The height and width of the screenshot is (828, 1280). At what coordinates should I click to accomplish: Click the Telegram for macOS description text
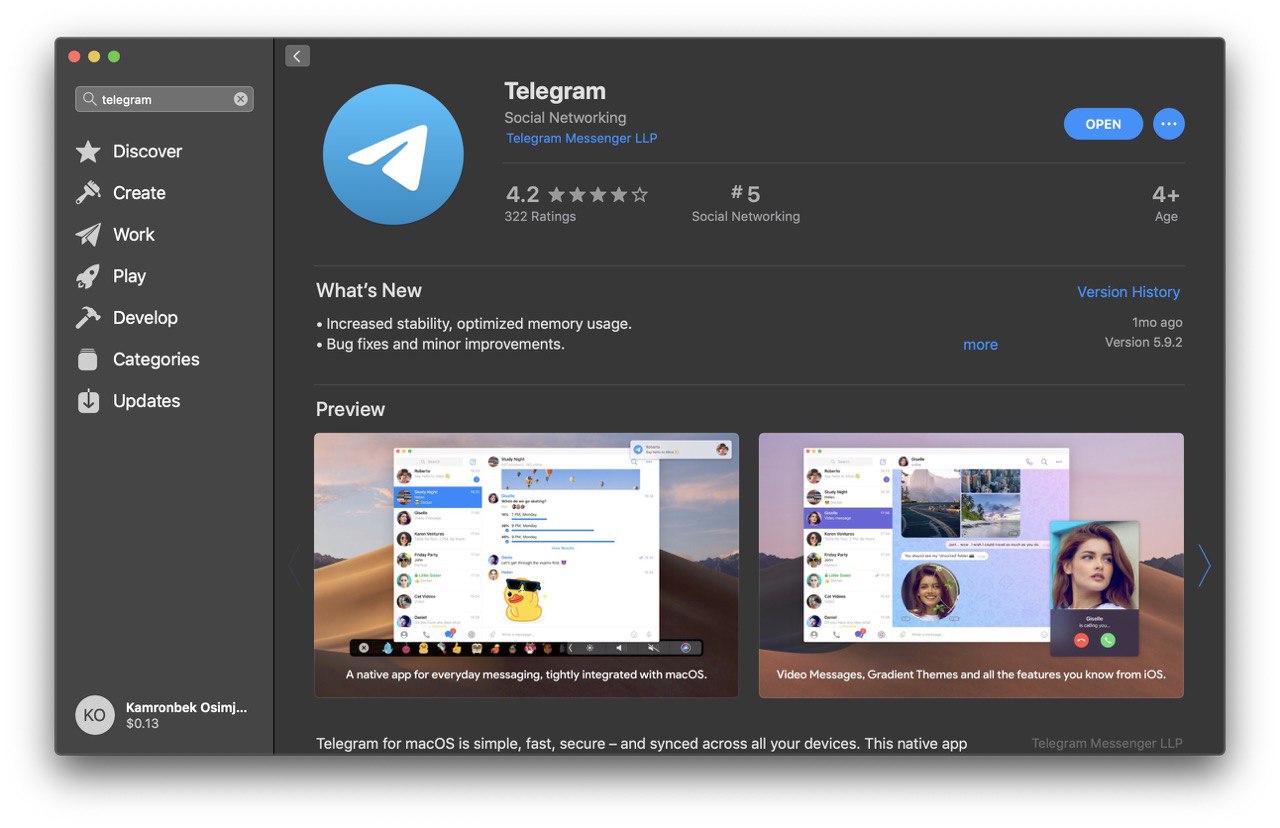click(x=641, y=744)
